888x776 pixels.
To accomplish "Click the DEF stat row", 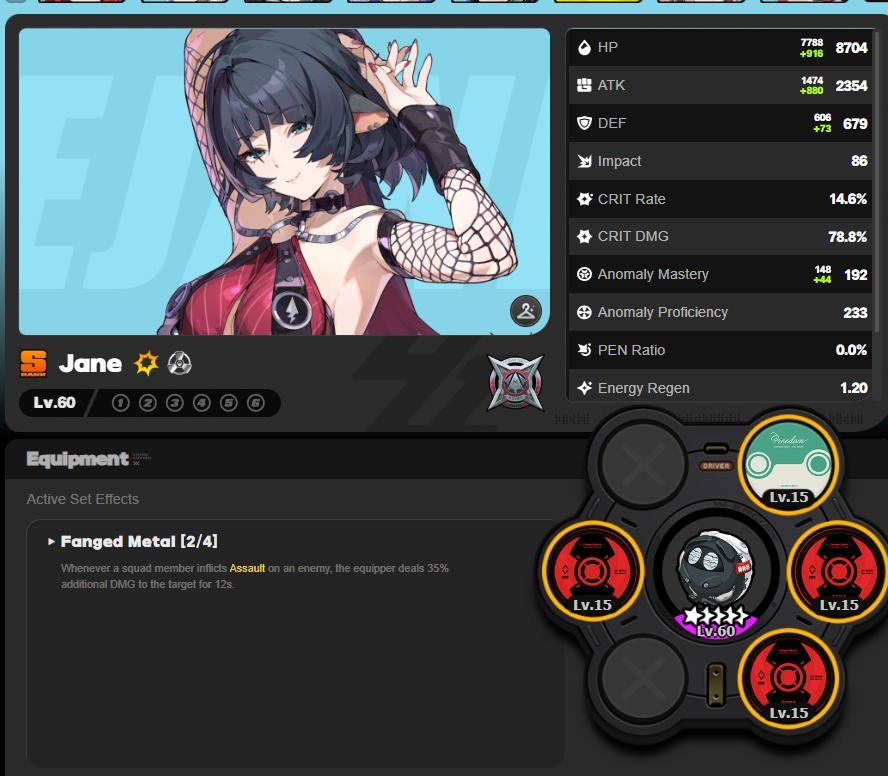I will (x=720, y=123).
